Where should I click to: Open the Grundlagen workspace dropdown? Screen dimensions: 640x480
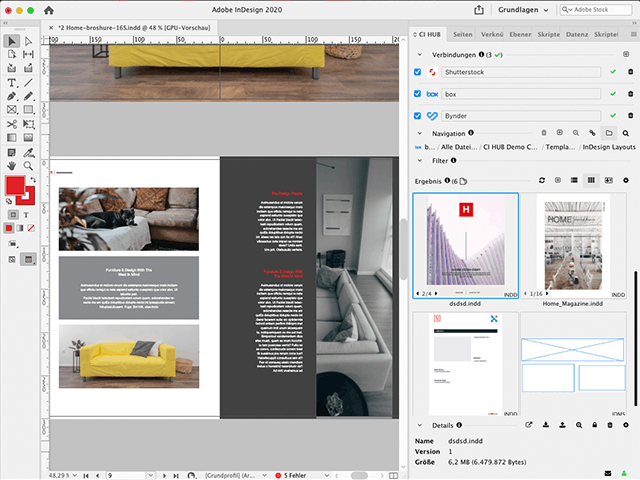point(524,10)
